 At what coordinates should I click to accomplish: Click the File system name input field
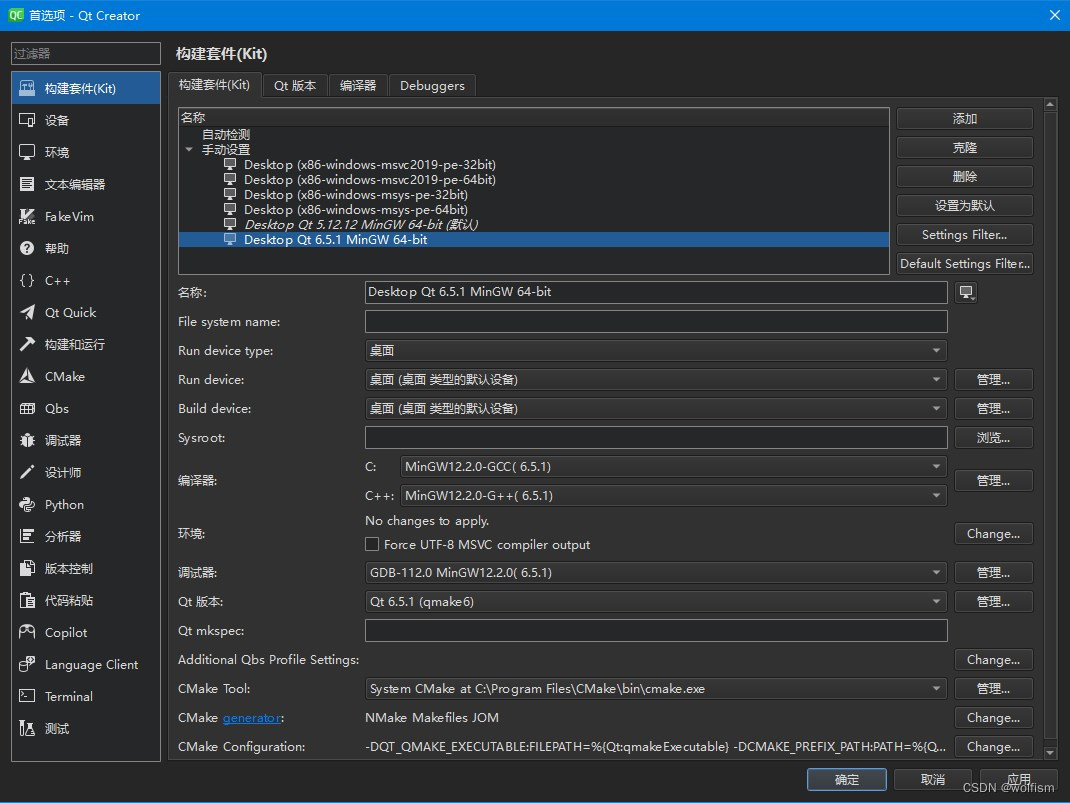pos(656,321)
